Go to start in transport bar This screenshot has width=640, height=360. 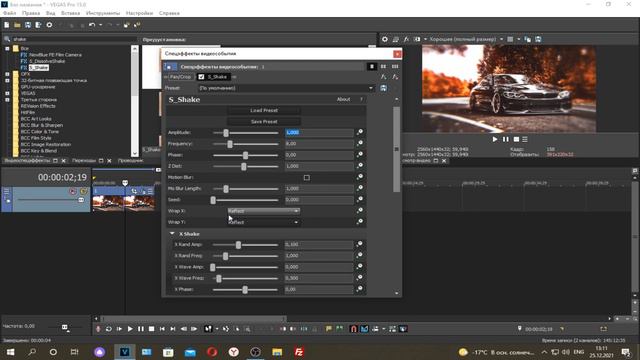162,329
